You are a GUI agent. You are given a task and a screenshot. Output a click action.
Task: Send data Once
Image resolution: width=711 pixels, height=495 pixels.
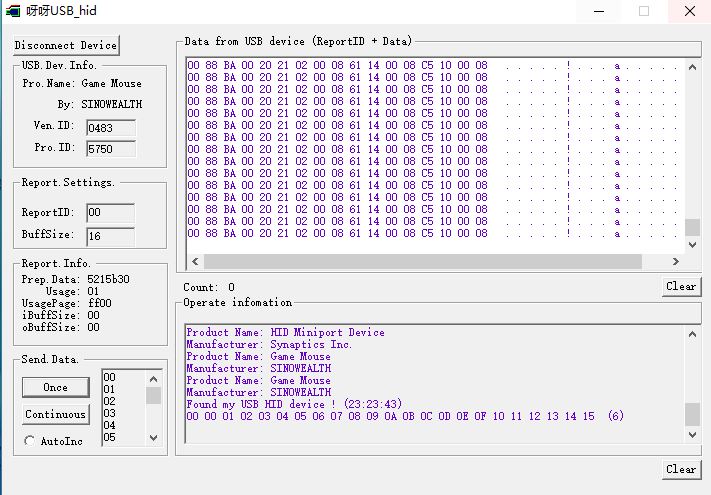pos(56,387)
